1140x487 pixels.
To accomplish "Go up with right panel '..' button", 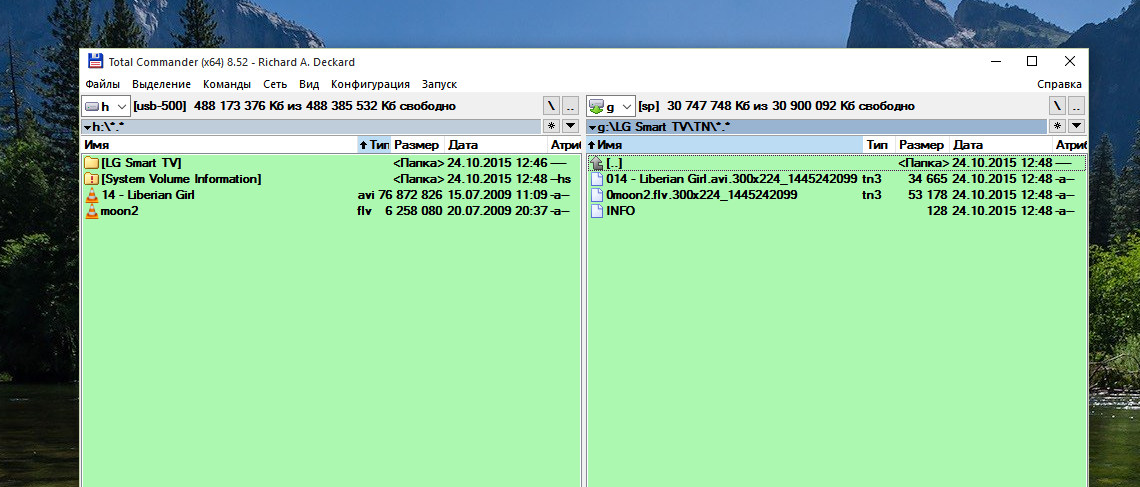I will [x=1074, y=106].
